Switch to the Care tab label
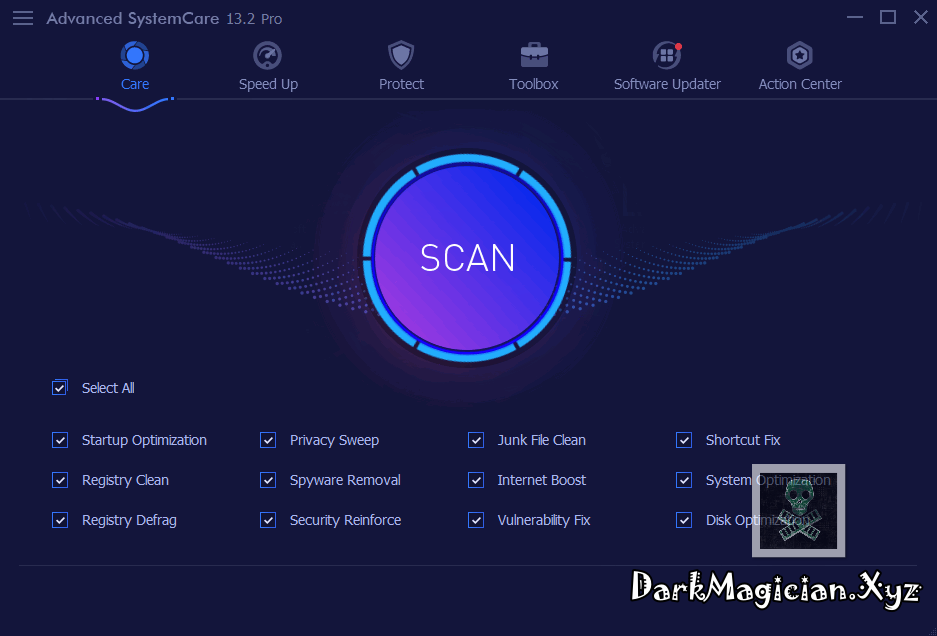The height and width of the screenshot is (636, 937). click(135, 84)
